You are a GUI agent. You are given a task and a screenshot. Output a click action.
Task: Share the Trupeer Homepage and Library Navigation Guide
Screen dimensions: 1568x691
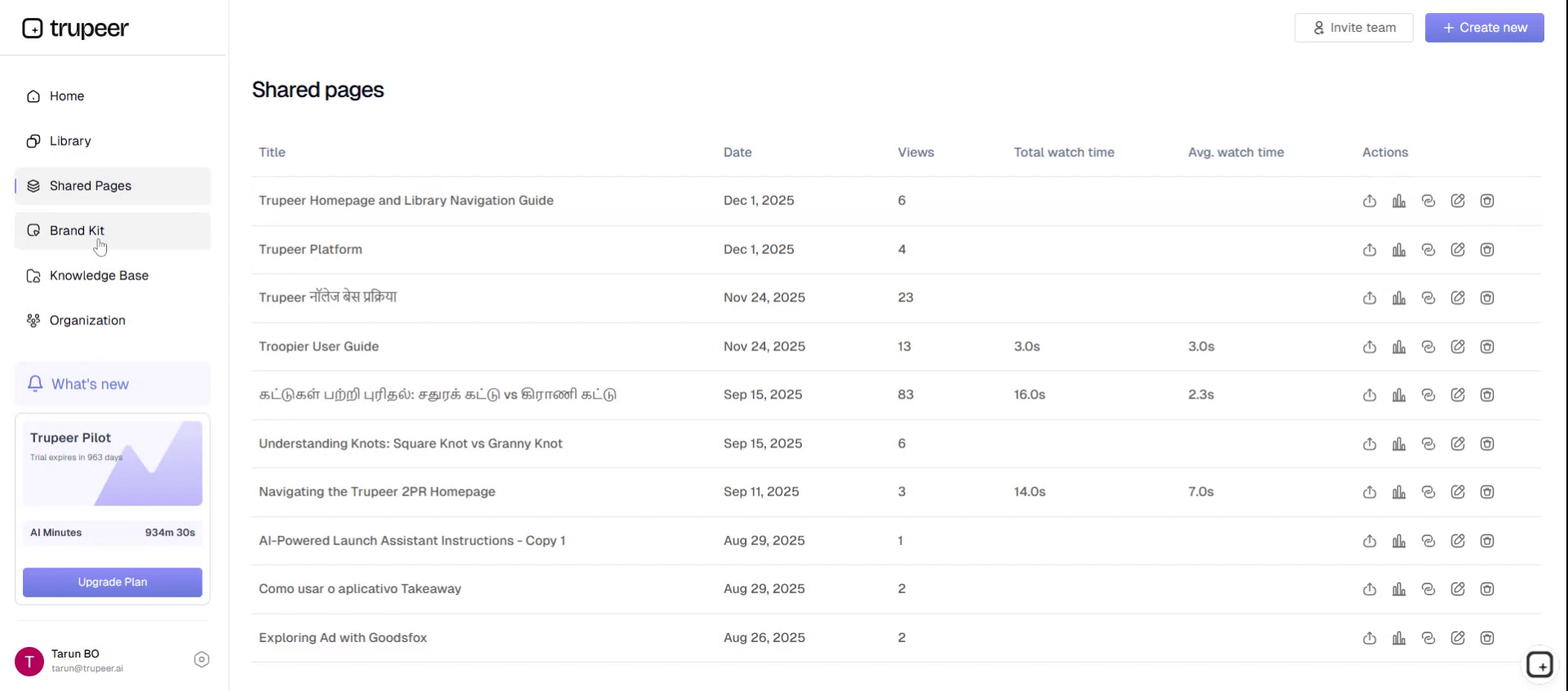1370,201
